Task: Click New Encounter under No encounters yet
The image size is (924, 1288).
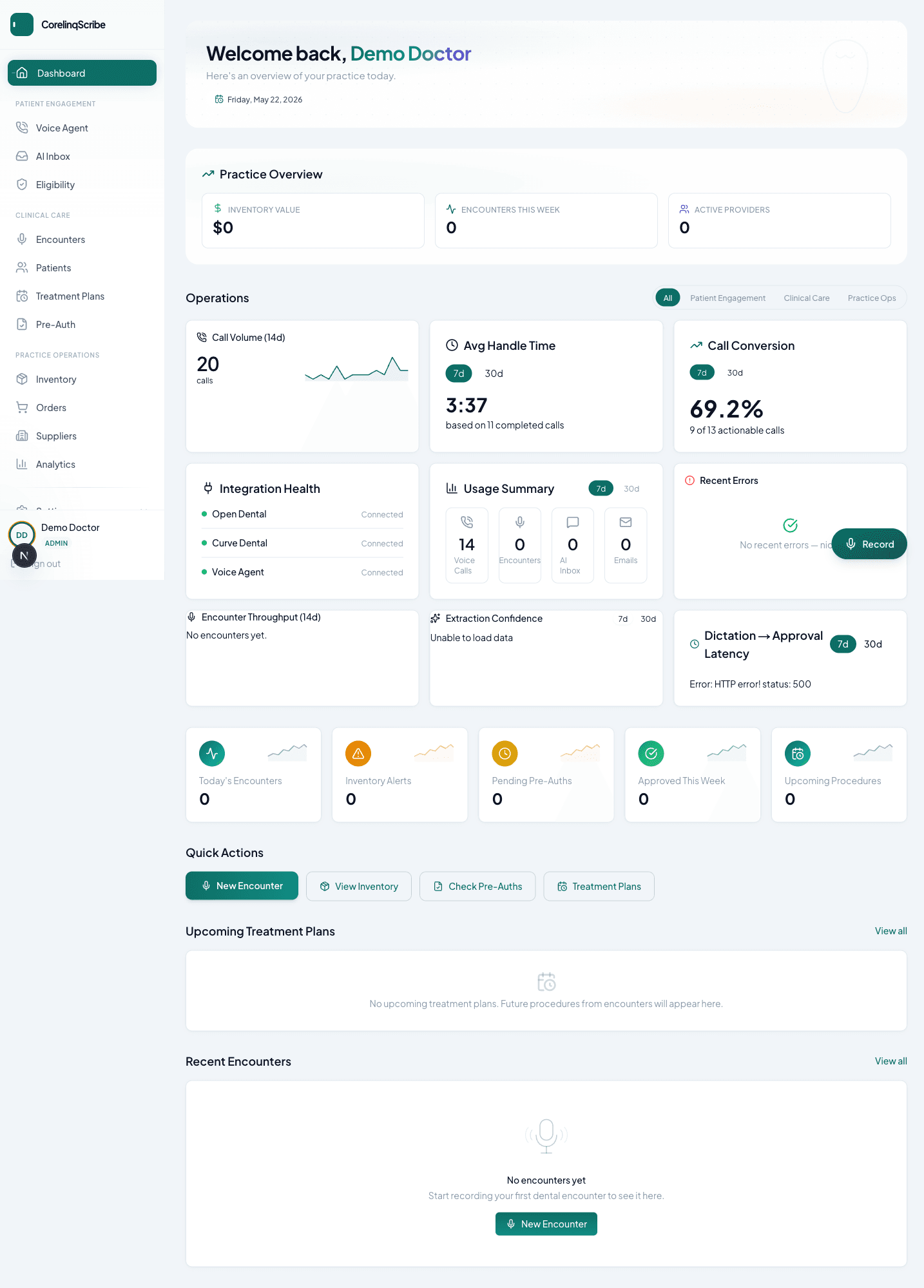Action: (546, 1224)
